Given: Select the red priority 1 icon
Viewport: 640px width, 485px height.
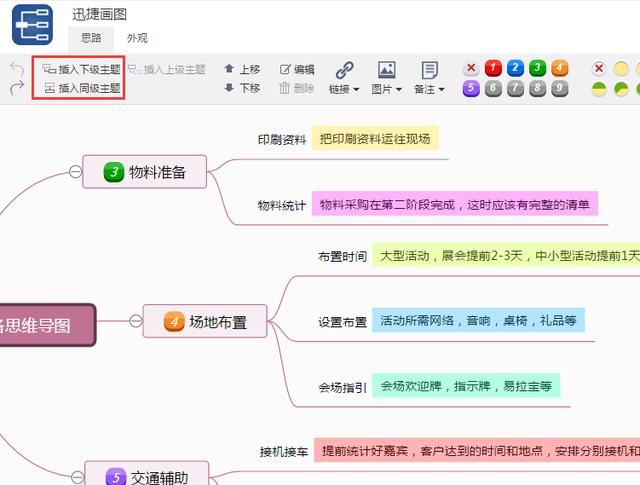Looking at the screenshot, I should tap(493, 68).
